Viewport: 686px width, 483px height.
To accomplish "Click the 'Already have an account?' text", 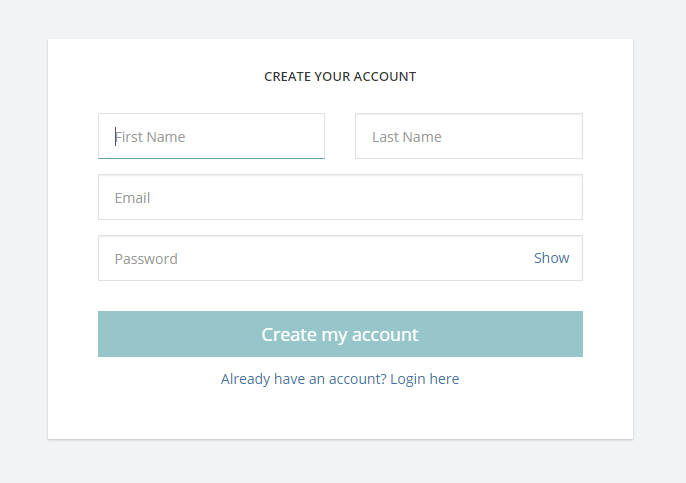I will (303, 379).
